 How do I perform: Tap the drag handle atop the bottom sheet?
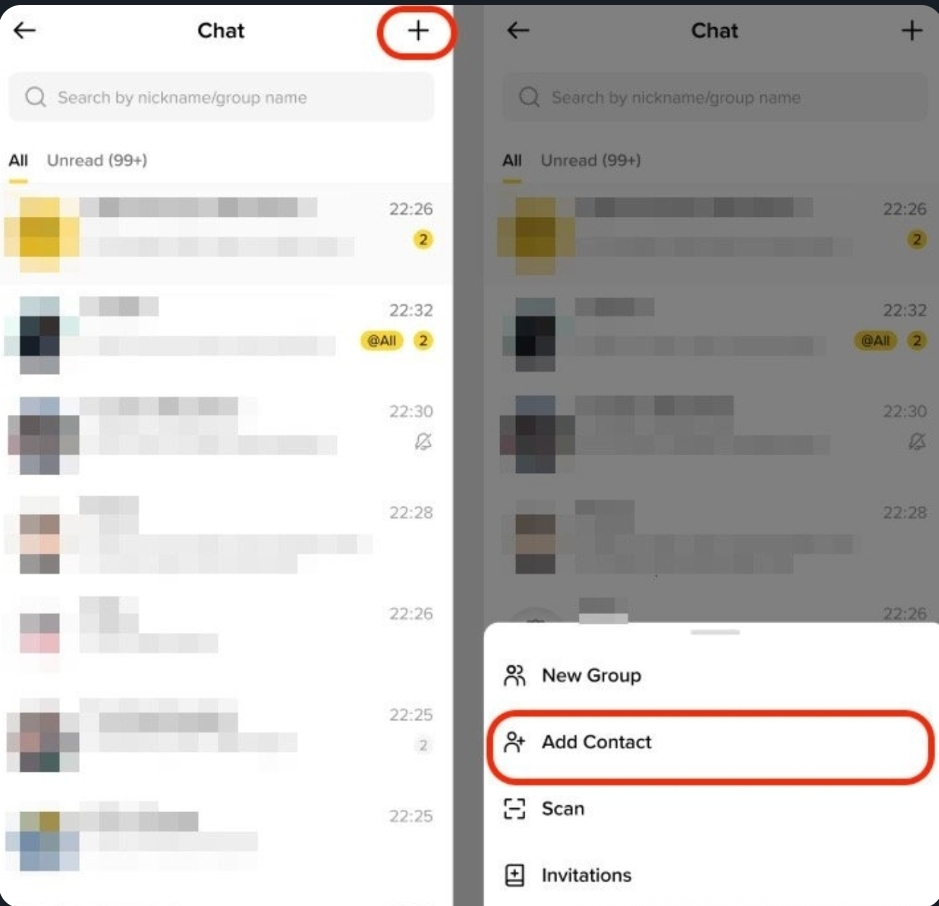point(715,632)
